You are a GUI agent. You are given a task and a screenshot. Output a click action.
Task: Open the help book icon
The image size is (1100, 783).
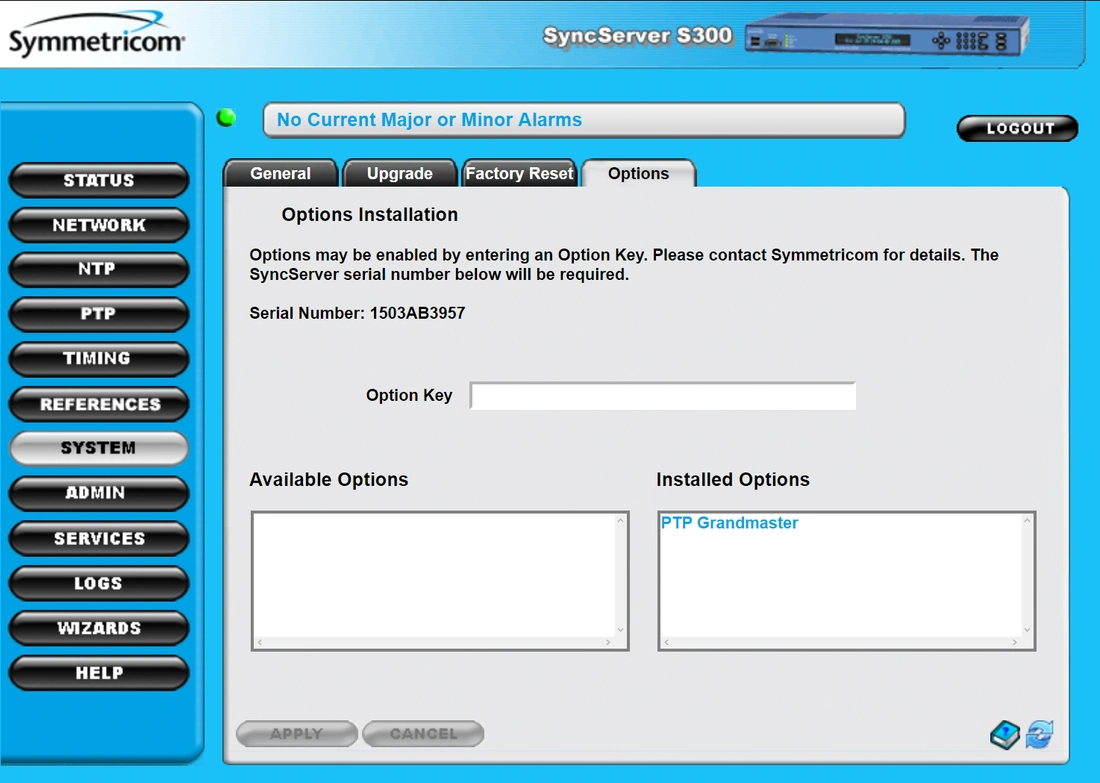coord(1005,735)
